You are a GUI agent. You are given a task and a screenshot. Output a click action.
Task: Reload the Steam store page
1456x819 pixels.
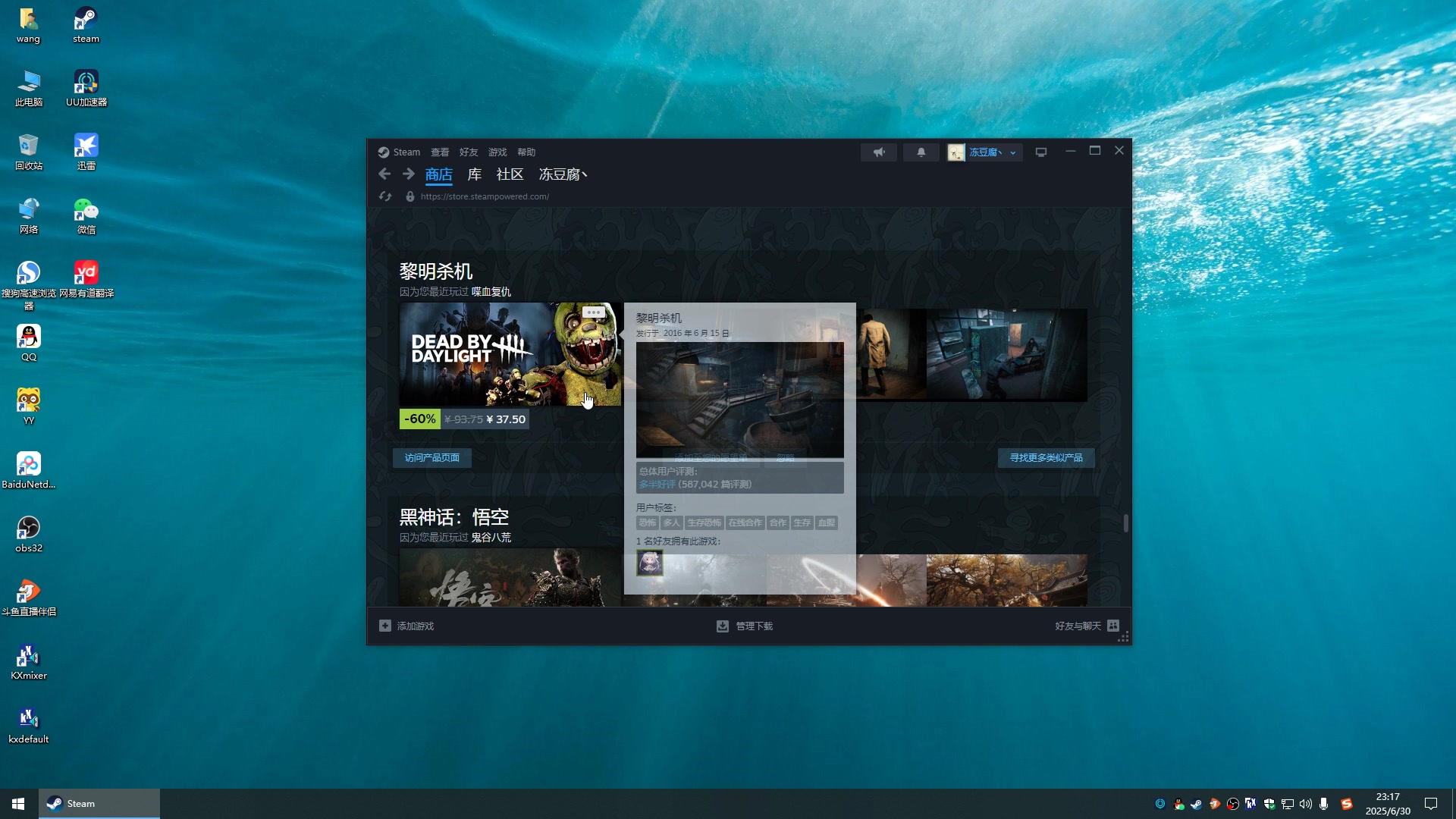pos(385,196)
